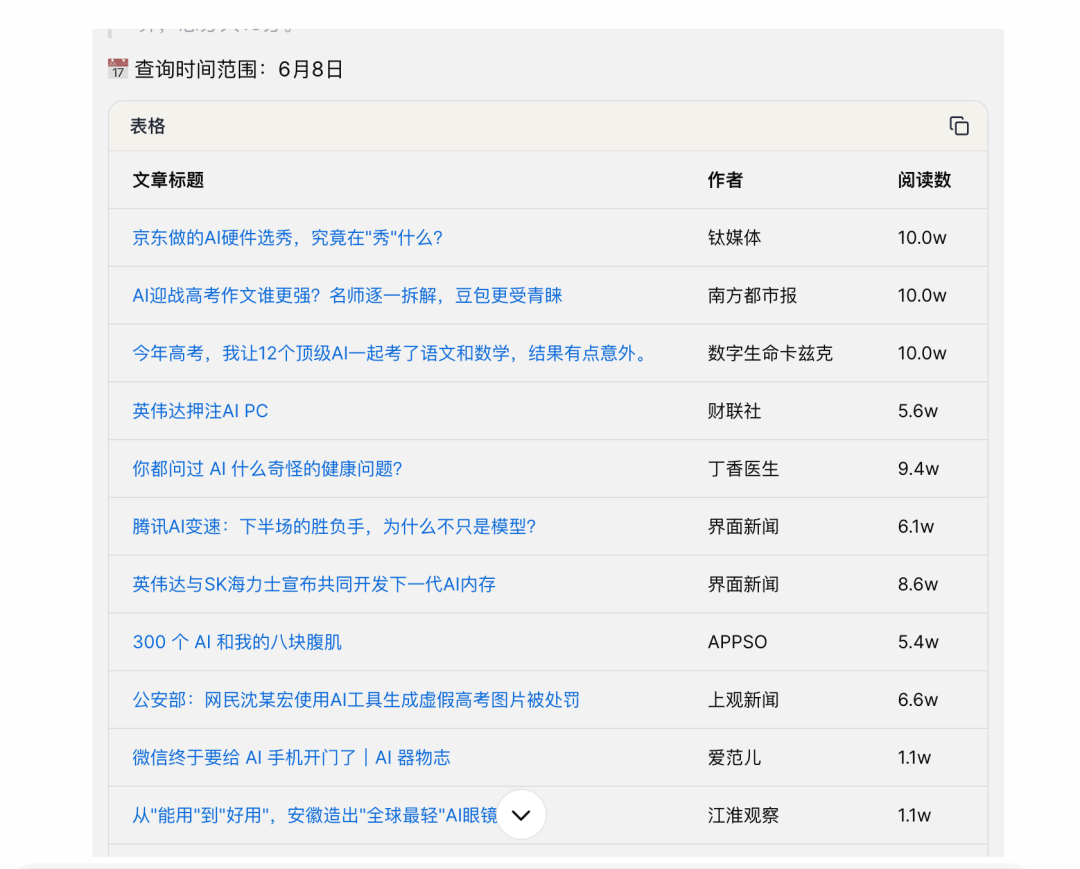Click the 文章标题 column header
Image resolution: width=1080 pixels, height=869 pixels.
168,180
